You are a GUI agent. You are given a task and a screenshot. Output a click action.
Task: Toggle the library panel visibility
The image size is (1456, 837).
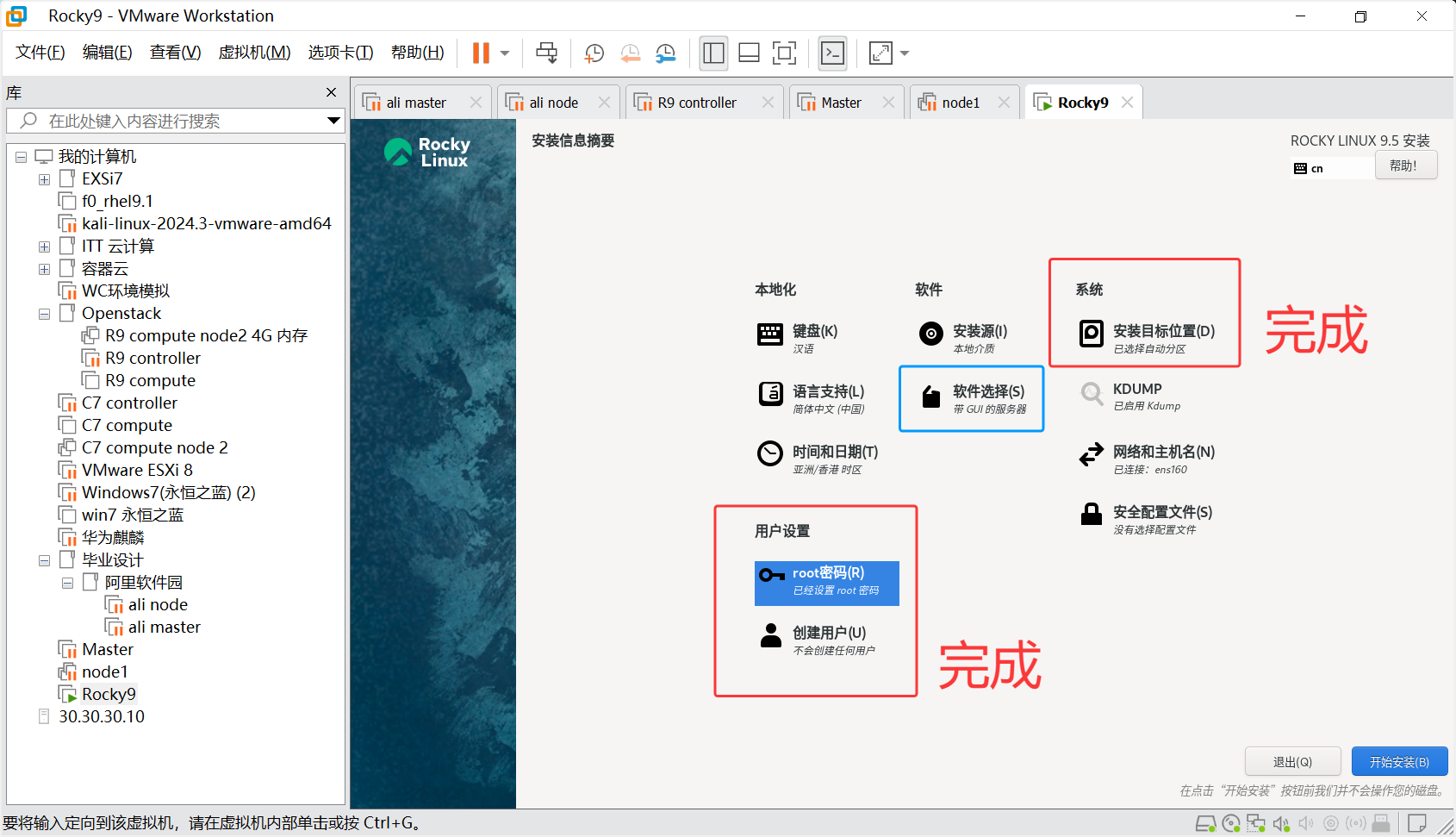[713, 53]
